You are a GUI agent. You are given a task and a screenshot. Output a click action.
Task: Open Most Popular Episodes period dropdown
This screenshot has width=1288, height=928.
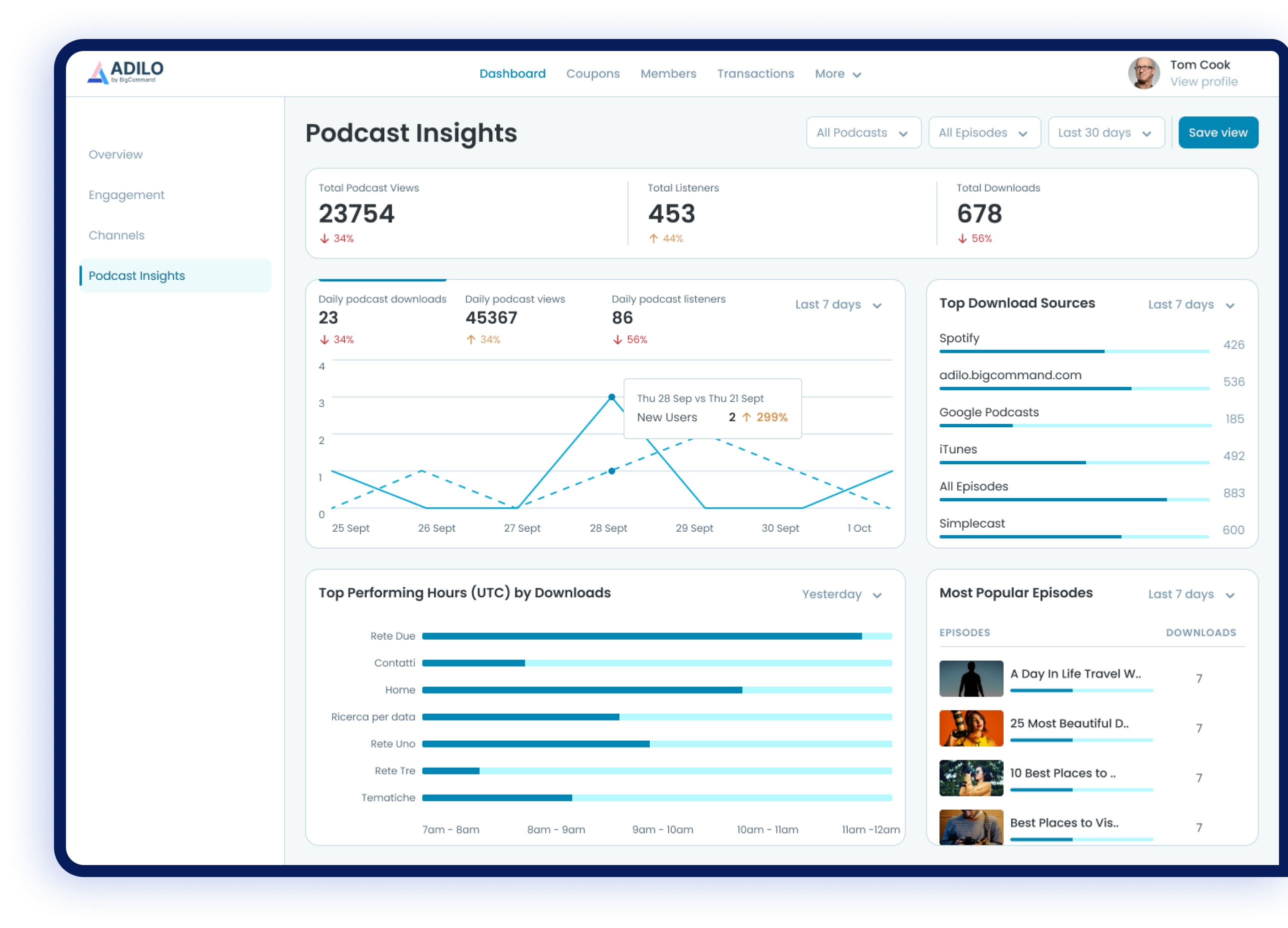(1191, 595)
